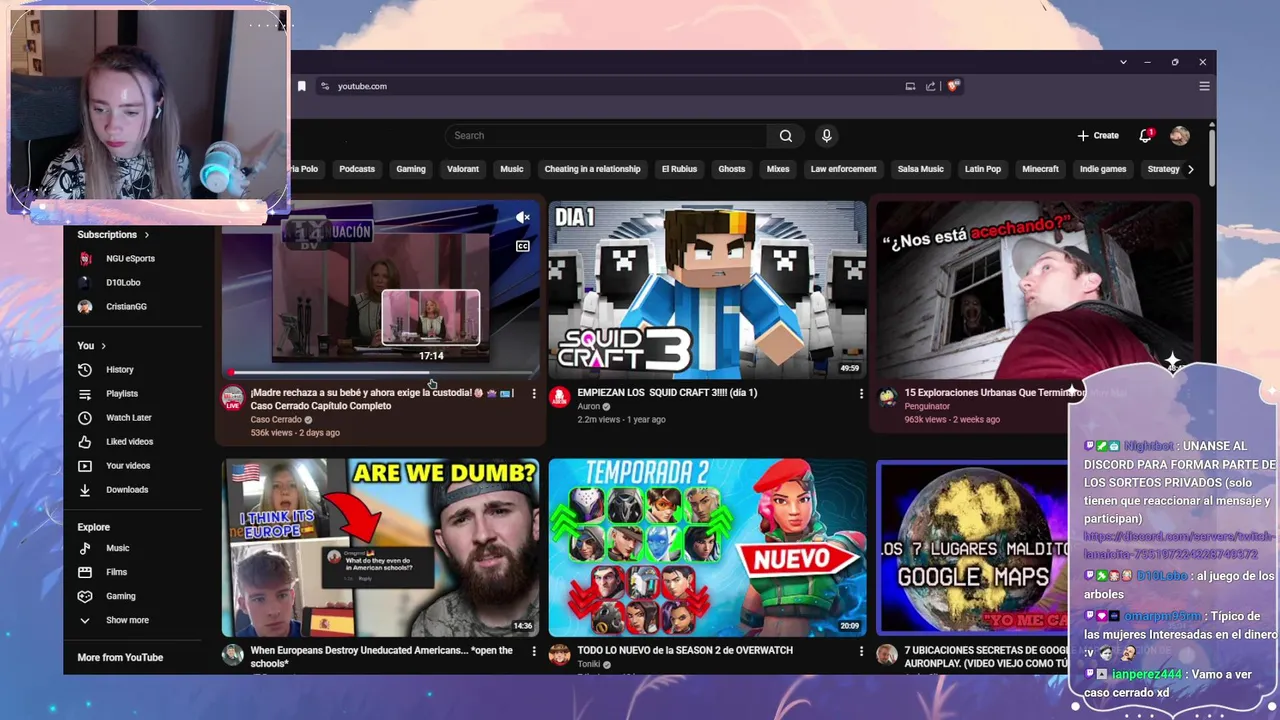This screenshot has width=1280, height=720.
Task: Open the Penguinator channel link
Action: [927, 407]
